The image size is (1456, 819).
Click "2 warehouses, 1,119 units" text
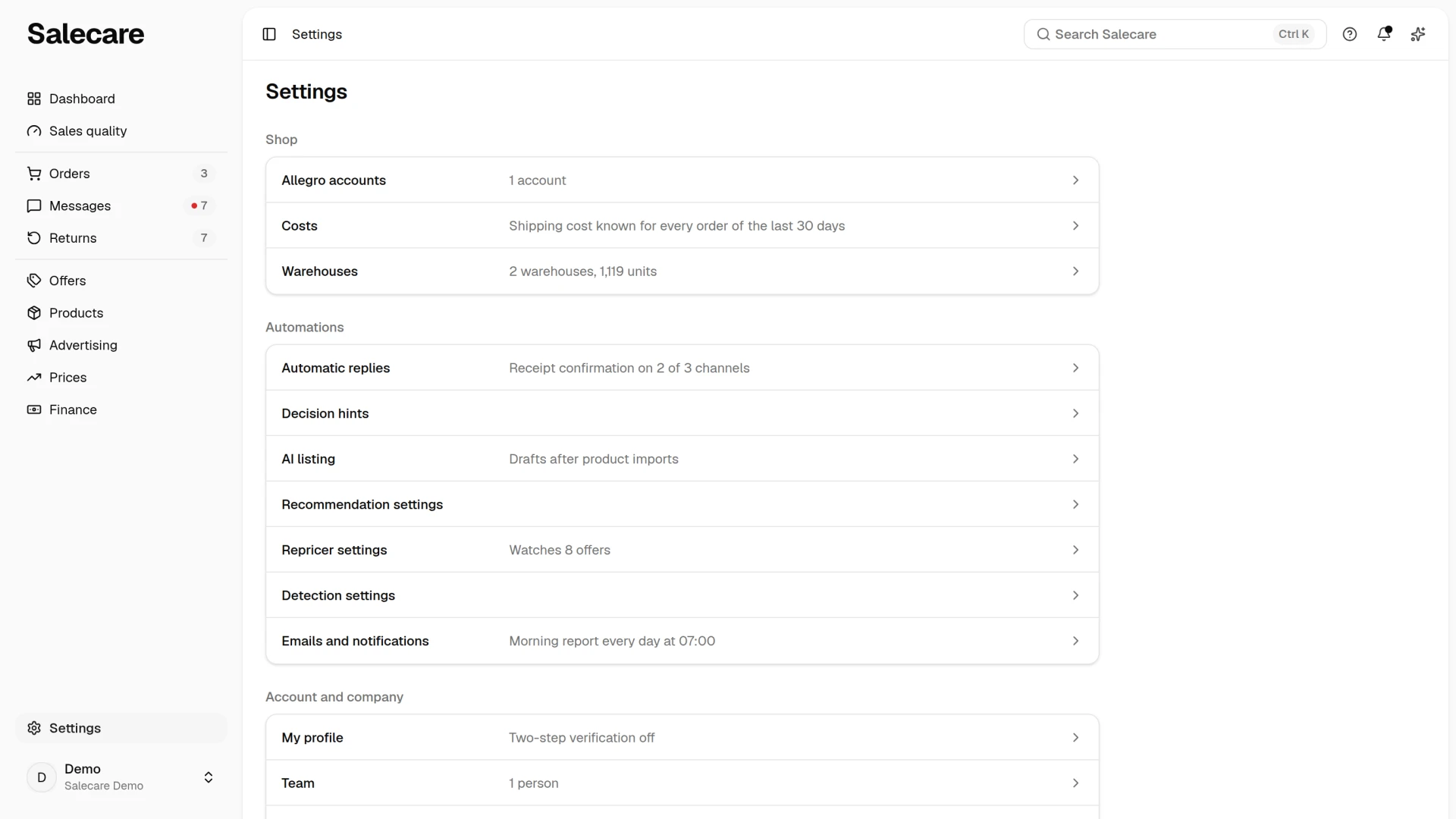[583, 271]
